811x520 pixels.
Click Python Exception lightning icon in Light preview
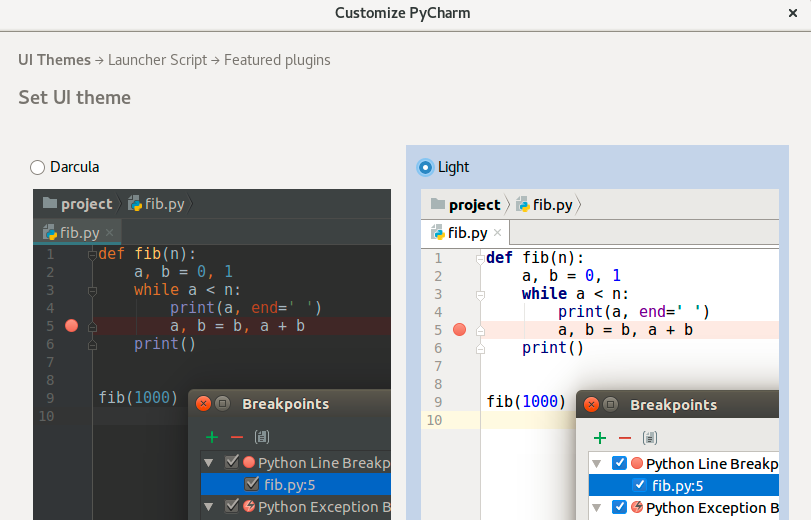[637, 507]
